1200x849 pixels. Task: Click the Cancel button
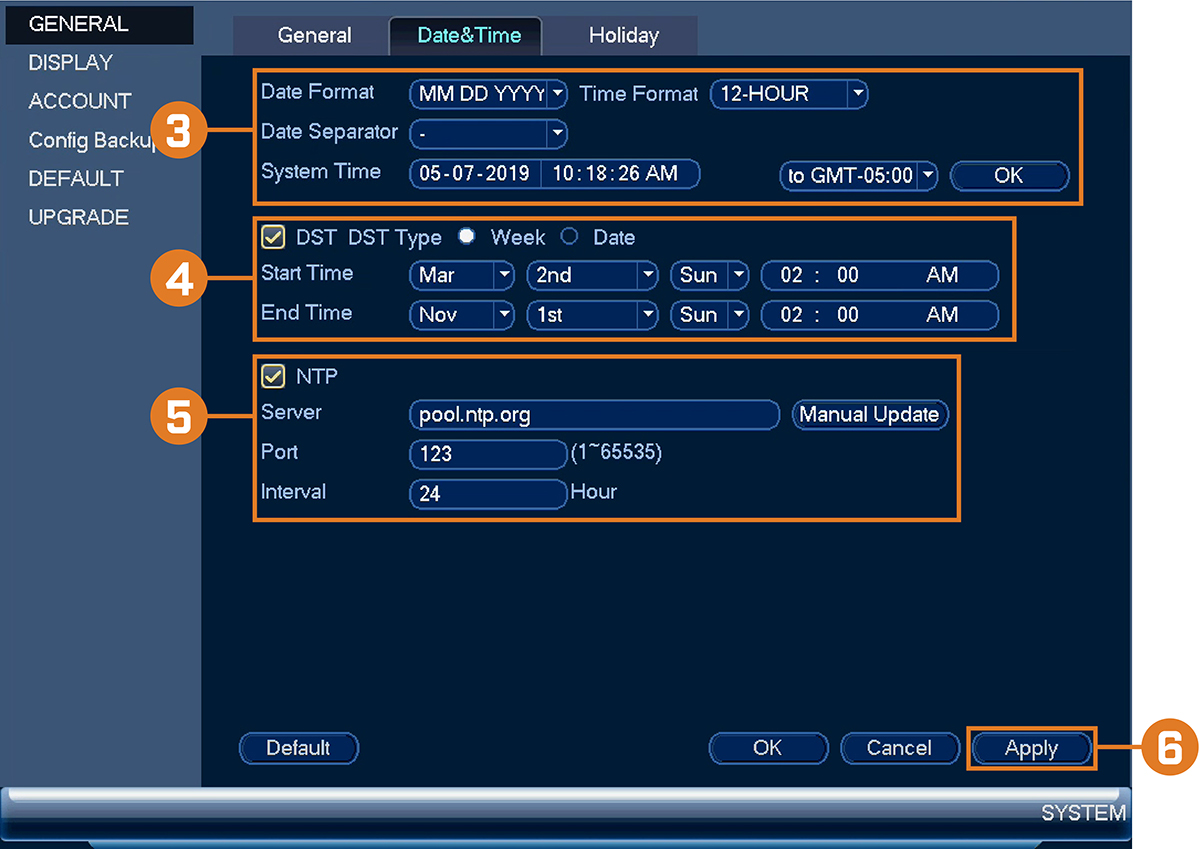[x=900, y=748]
